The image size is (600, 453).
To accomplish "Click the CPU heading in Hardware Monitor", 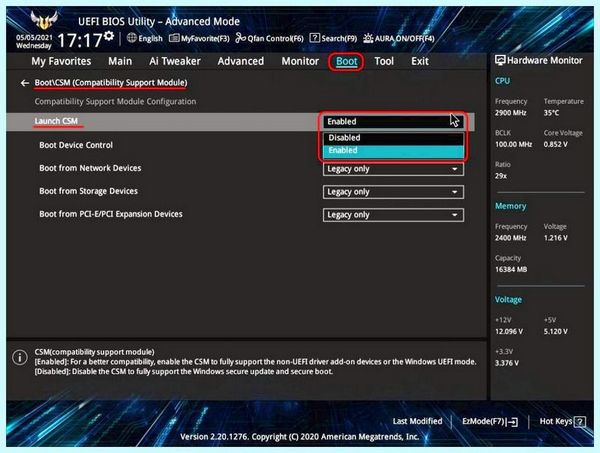I will pyautogui.click(x=502, y=81).
